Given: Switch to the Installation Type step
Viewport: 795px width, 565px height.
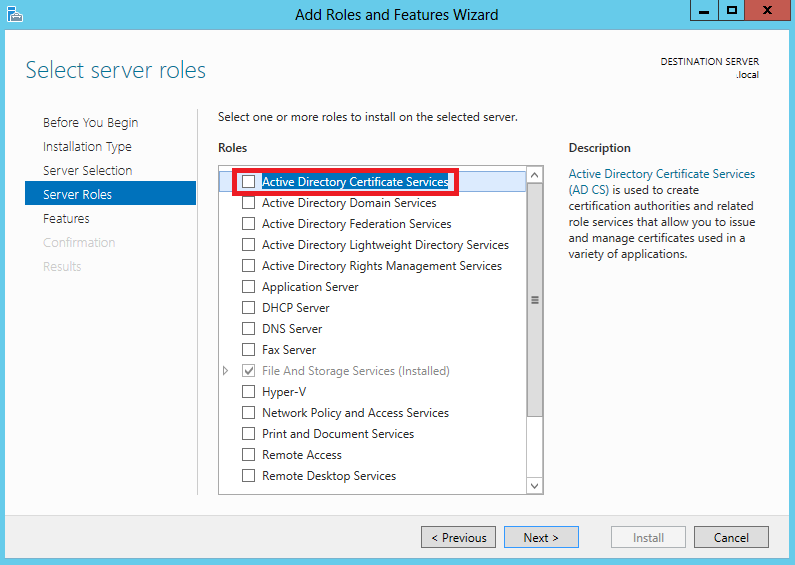Looking at the screenshot, I should pos(87,147).
